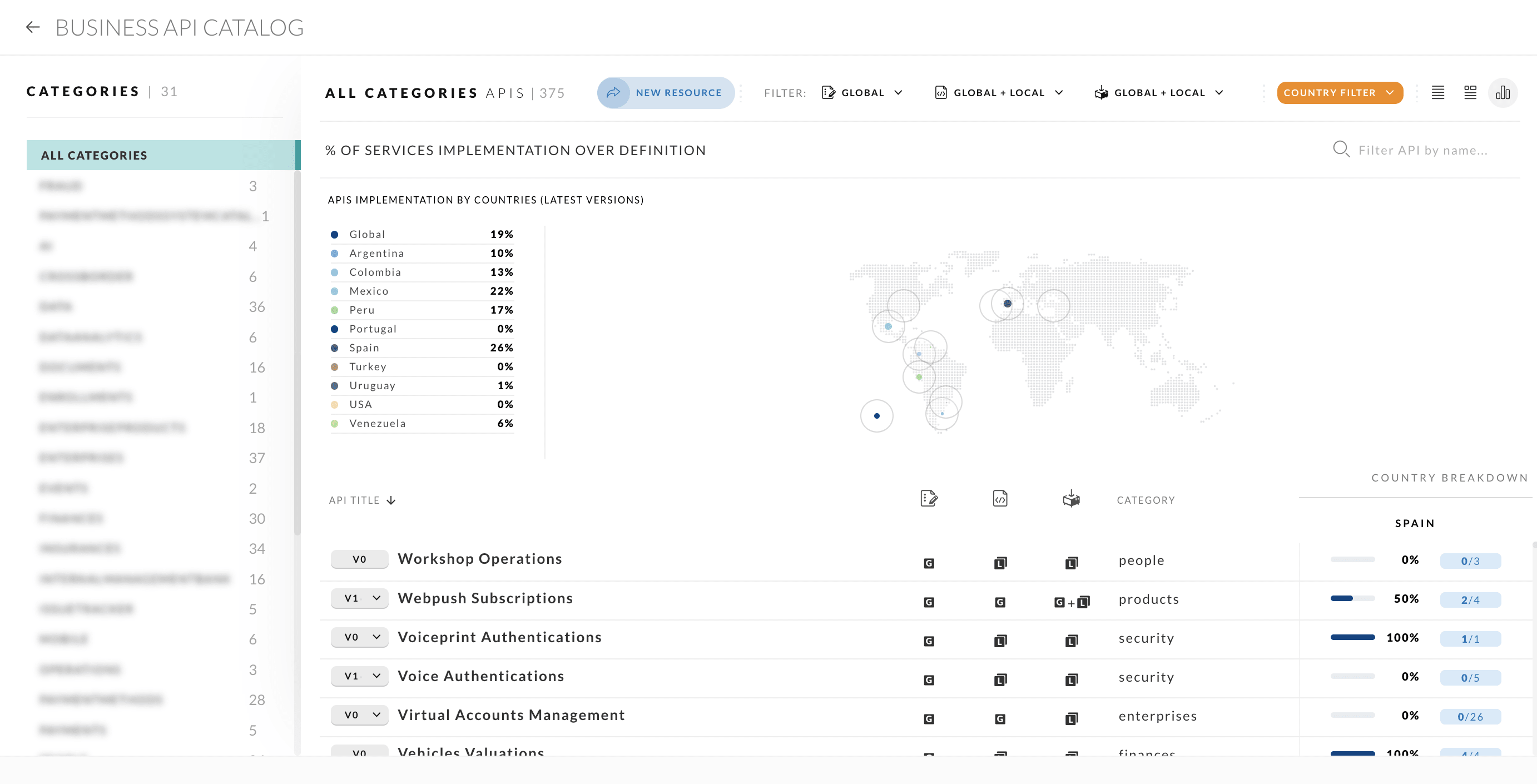Image resolution: width=1537 pixels, height=784 pixels.
Task: Select the bar chart view icon
Action: coord(1503,92)
